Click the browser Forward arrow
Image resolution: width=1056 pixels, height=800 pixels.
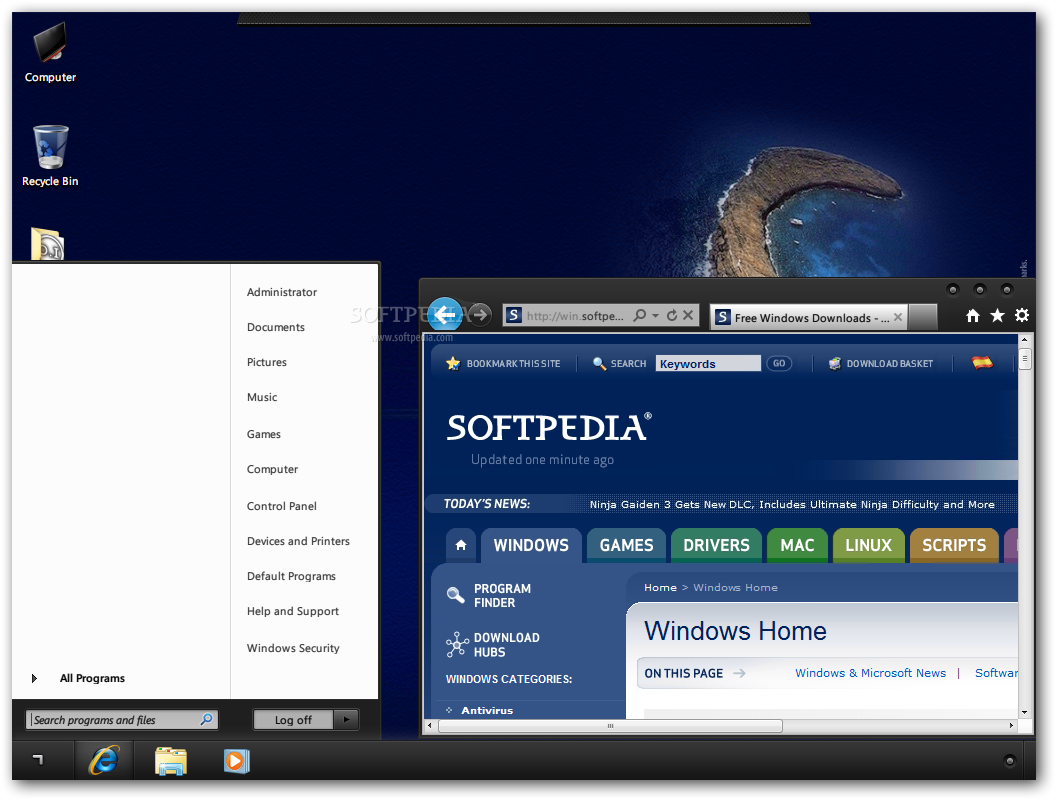[480, 314]
